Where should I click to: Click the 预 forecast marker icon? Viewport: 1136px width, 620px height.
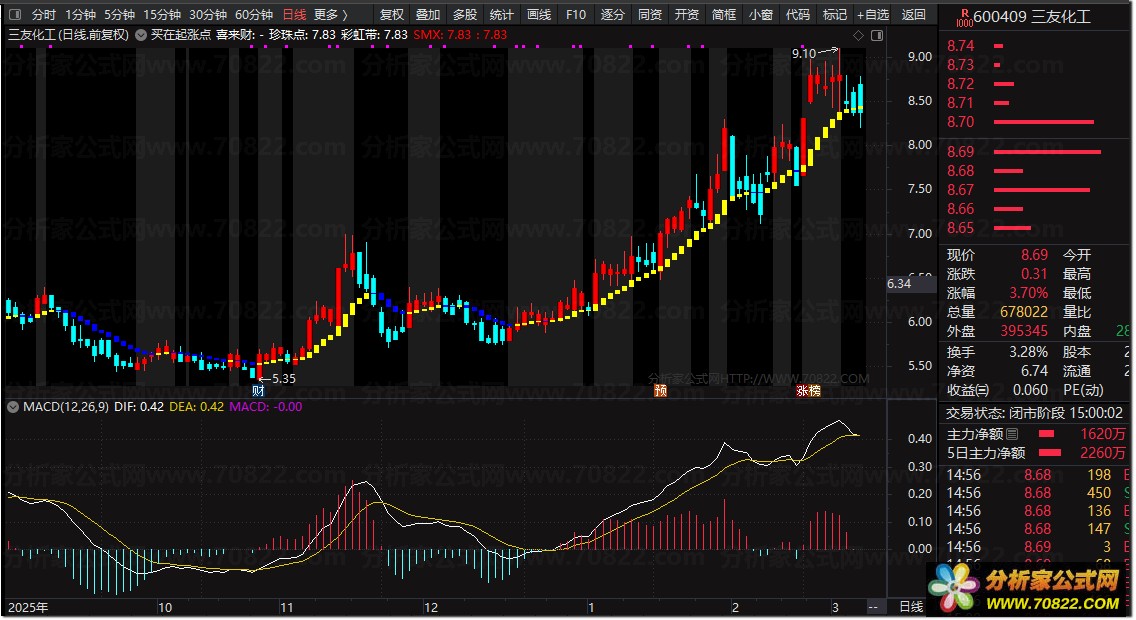click(660, 390)
